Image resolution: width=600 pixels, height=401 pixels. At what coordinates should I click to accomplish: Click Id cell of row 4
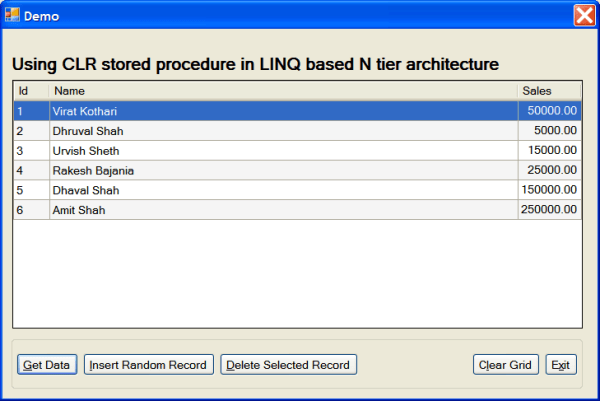[31, 170]
